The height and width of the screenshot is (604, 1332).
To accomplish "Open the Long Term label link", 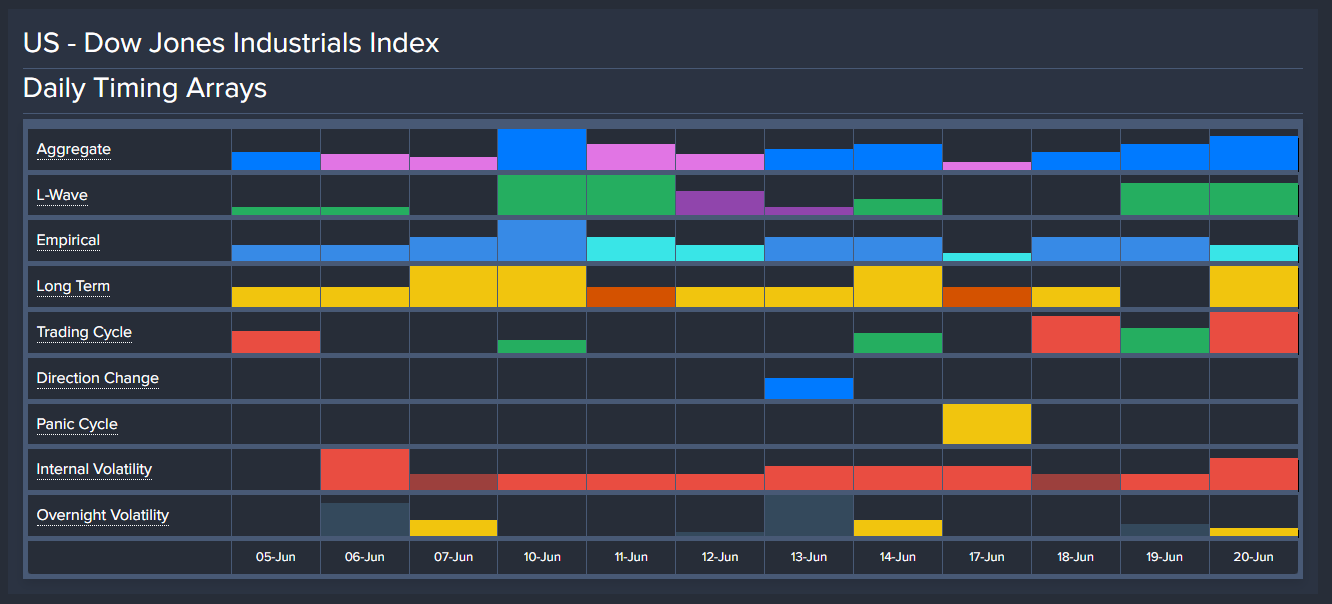I will click(73, 287).
